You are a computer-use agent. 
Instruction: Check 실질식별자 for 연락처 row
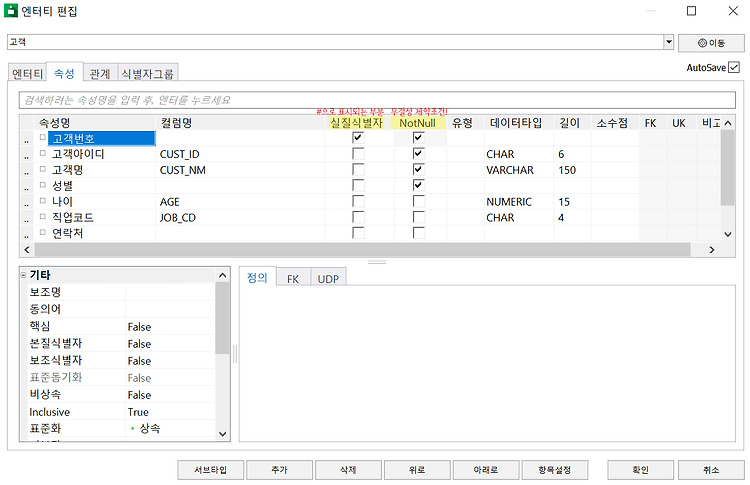pyautogui.click(x=358, y=232)
